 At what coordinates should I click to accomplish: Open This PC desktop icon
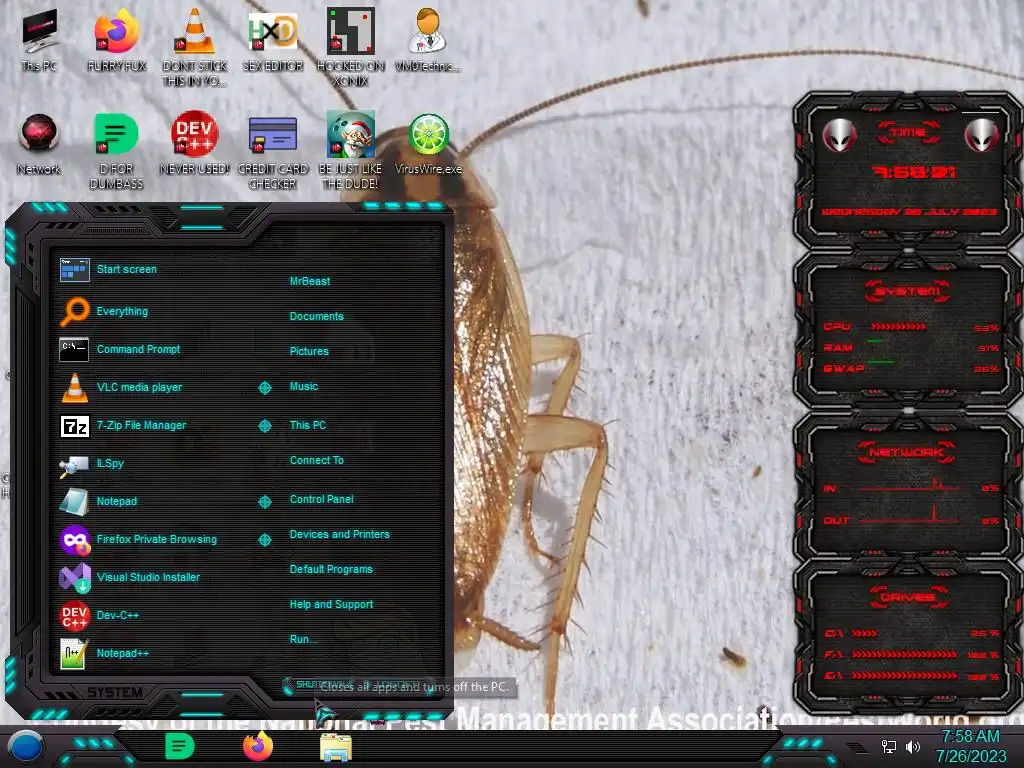click(x=39, y=40)
